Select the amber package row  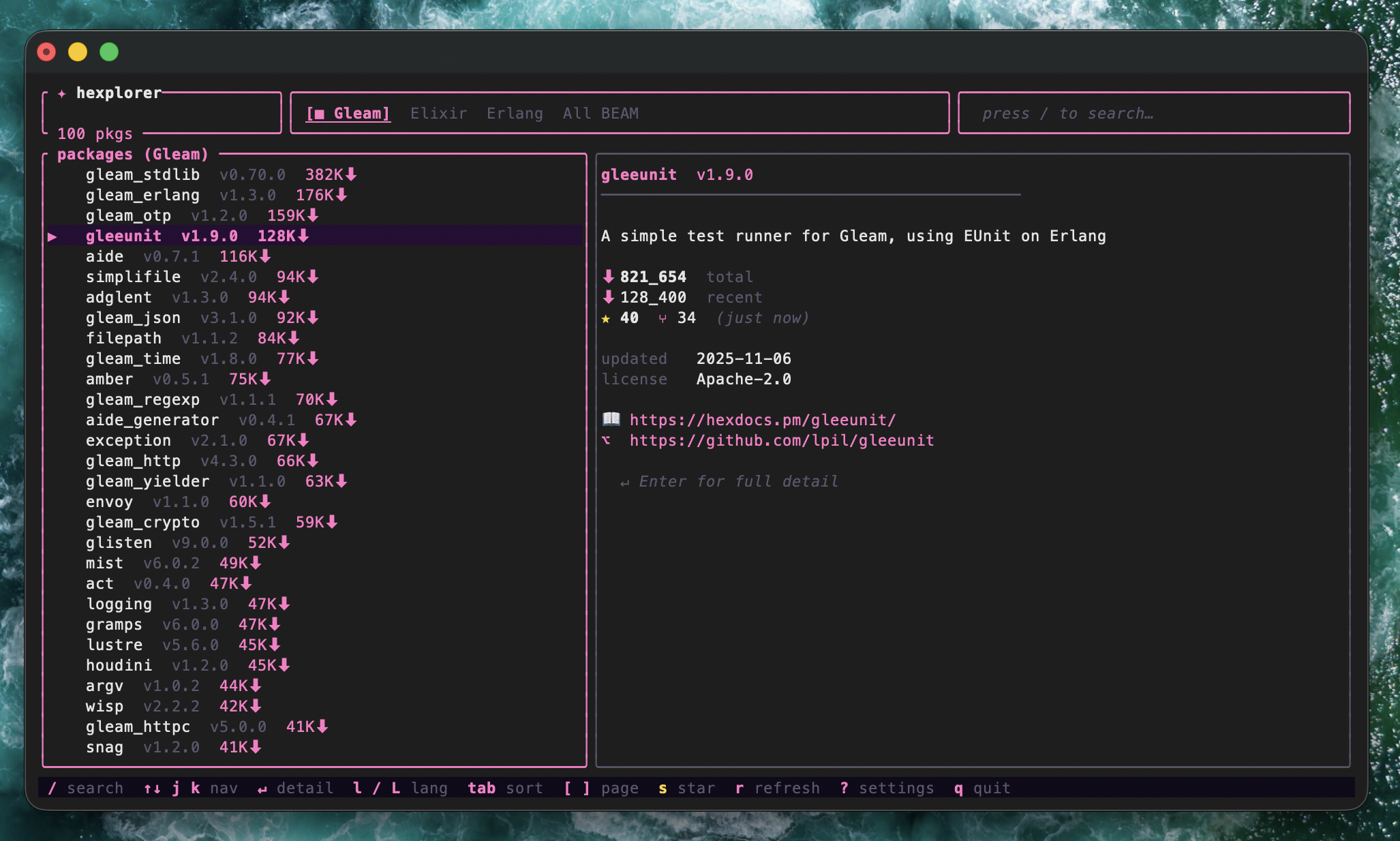click(x=315, y=379)
